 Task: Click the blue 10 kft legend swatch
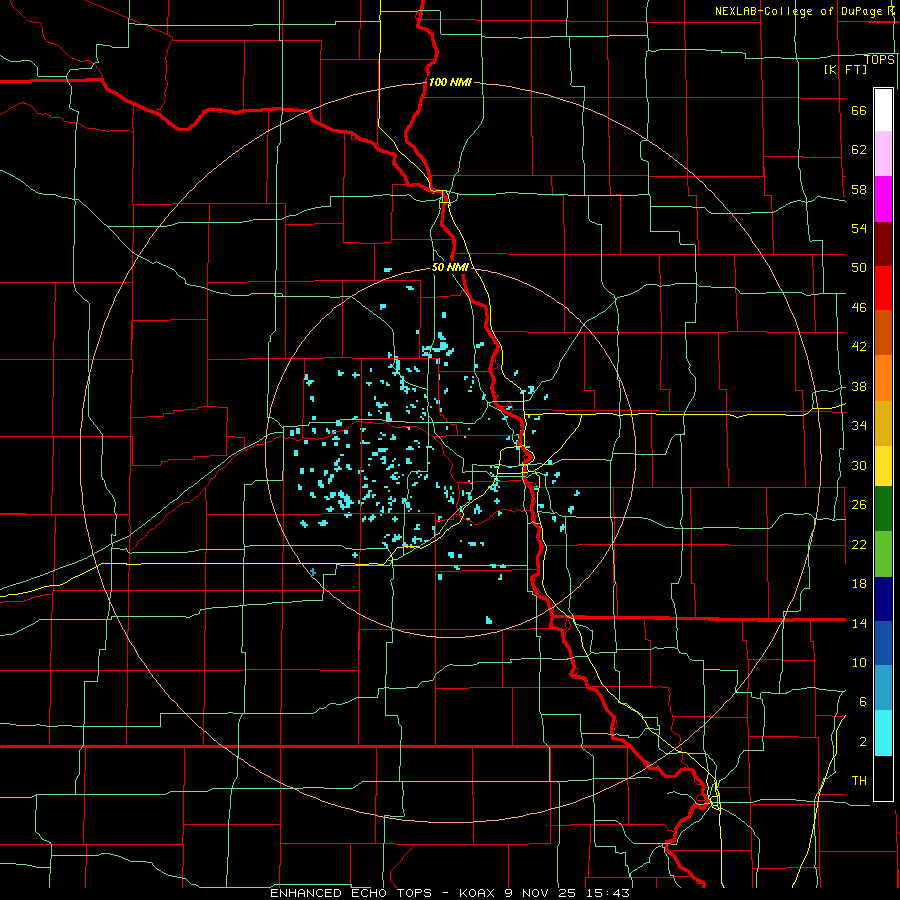click(883, 643)
